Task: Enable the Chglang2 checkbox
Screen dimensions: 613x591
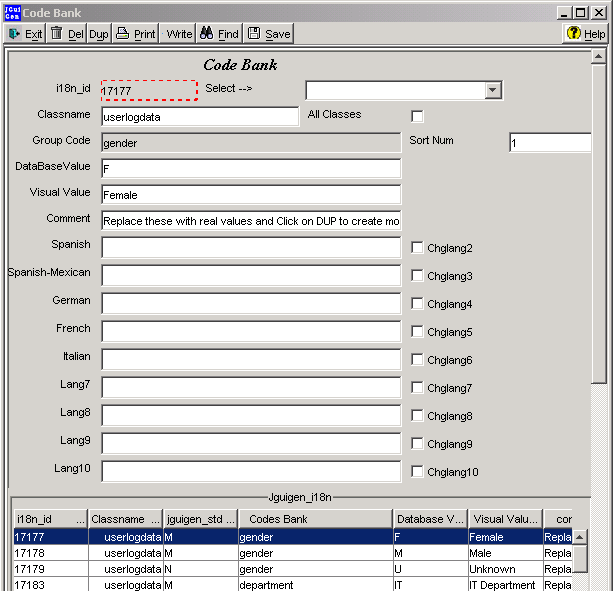Action: point(417,247)
